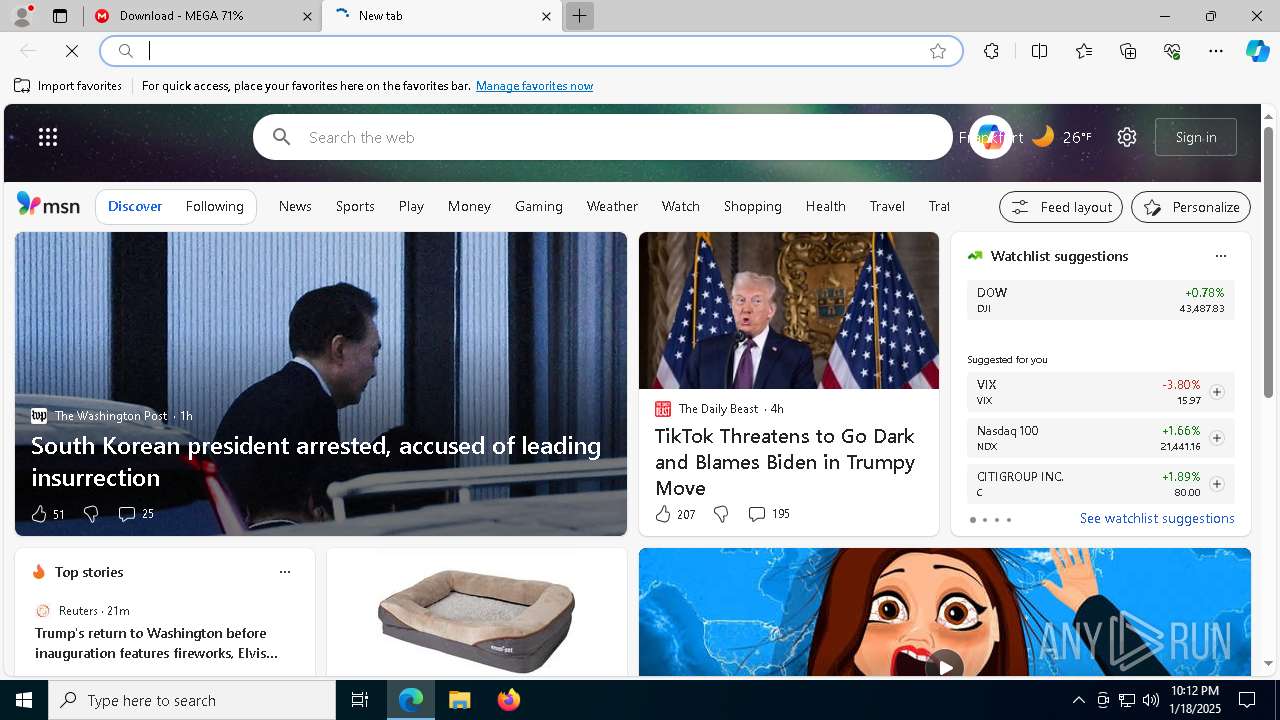Click the msn logo

coord(48,205)
